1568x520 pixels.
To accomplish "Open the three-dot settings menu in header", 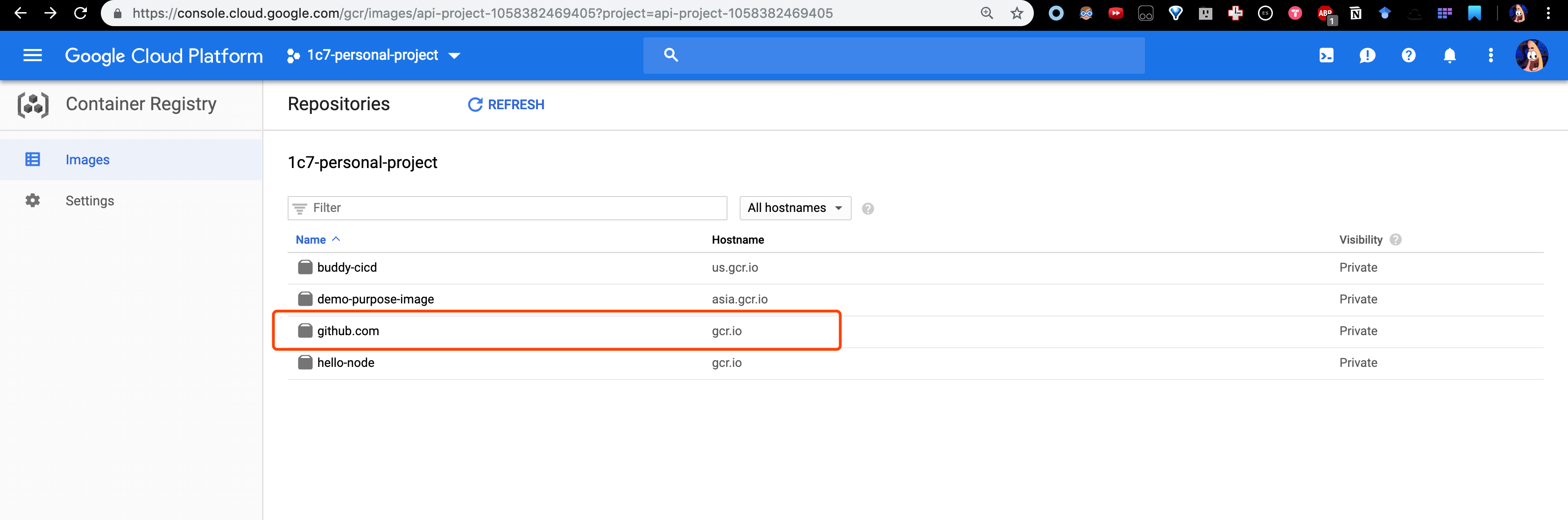I will (x=1490, y=56).
